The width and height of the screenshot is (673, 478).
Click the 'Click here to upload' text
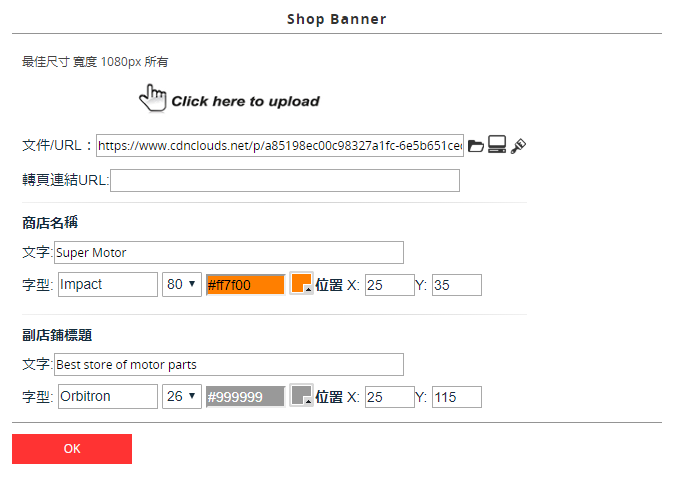(x=245, y=101)
